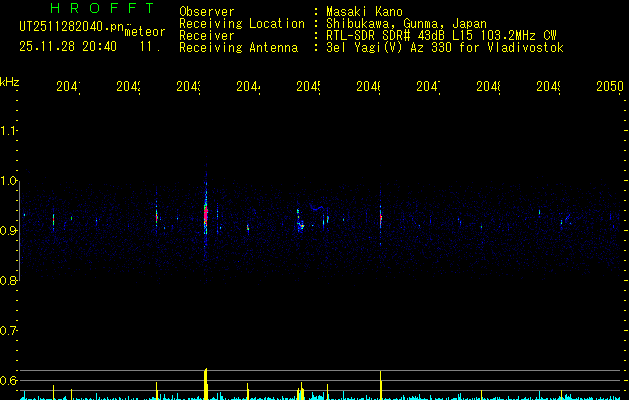The height and width of the screenshot is (400, 629).
Task: Select the UT2511282040.pn file name text
Action: coord(71,26)
